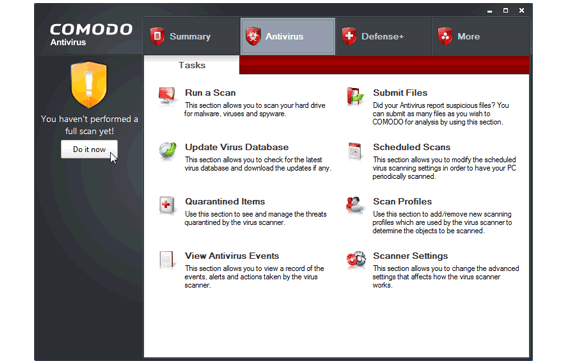Open the Scan Profiles section
Screen dimensions: 575x364
click(402, 202)
